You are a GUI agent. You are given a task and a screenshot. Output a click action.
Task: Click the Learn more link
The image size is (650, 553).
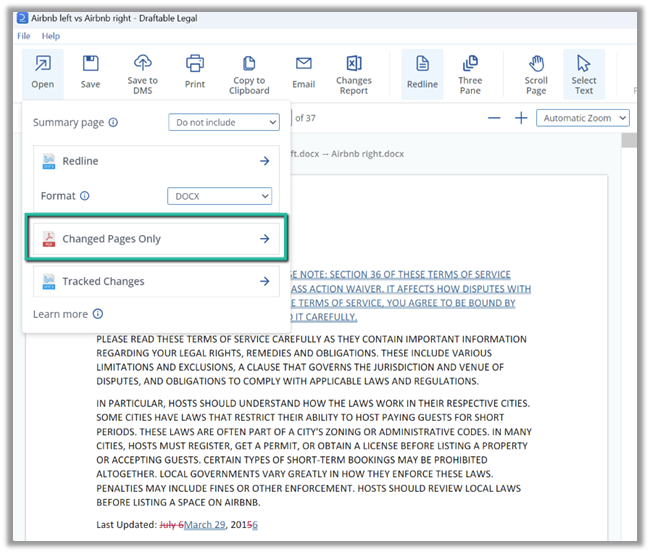61,314
